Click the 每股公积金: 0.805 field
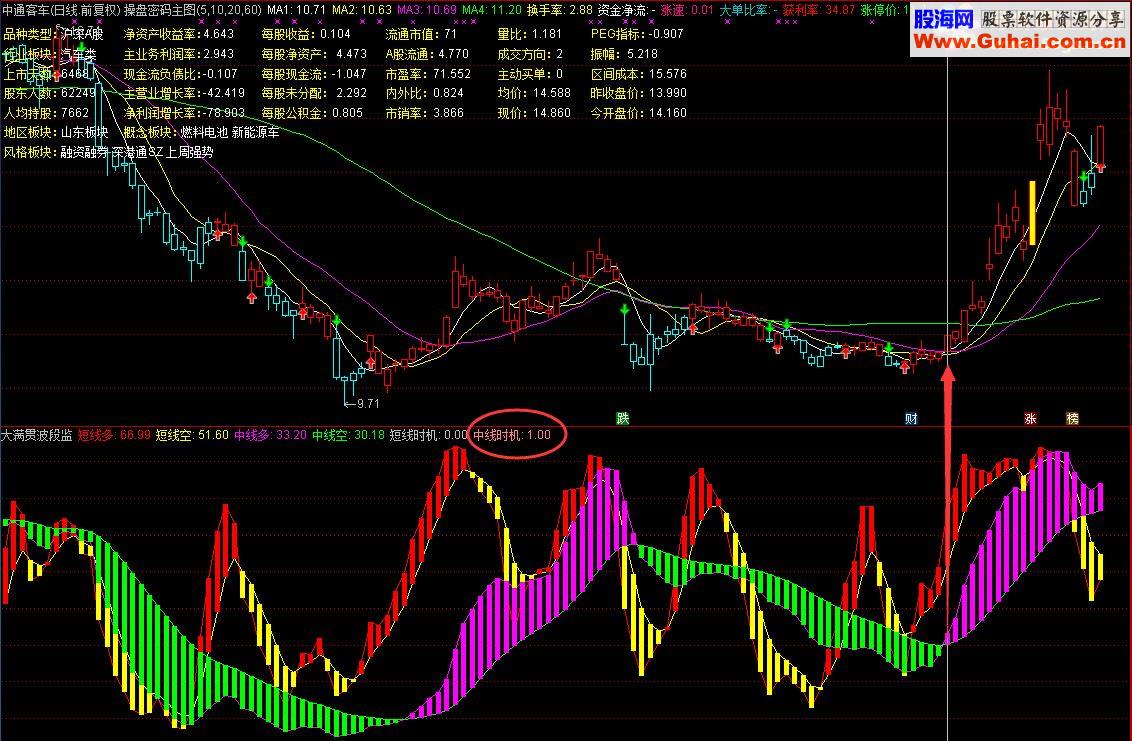The width and height of the screenshot is (1132, 741). tap(312, 113)
